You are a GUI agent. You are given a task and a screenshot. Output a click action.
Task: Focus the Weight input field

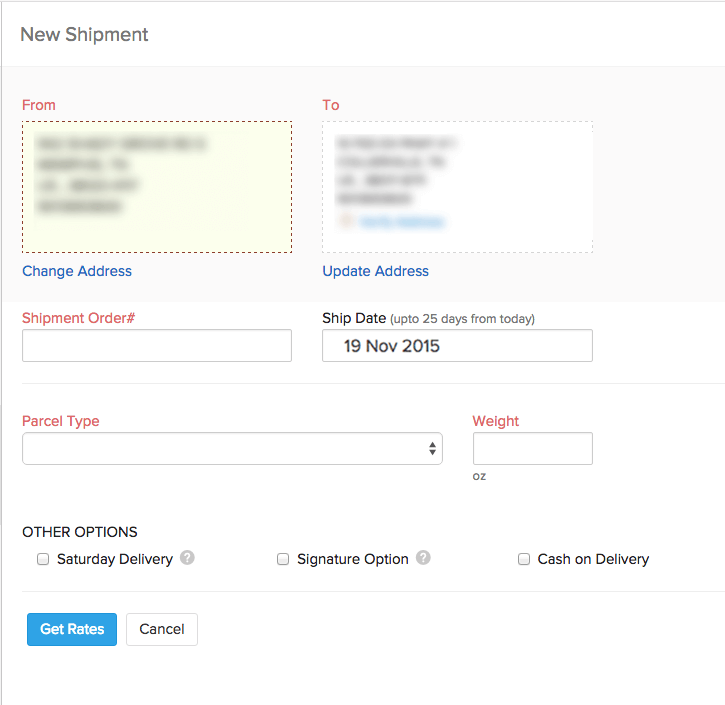[533, 448]
